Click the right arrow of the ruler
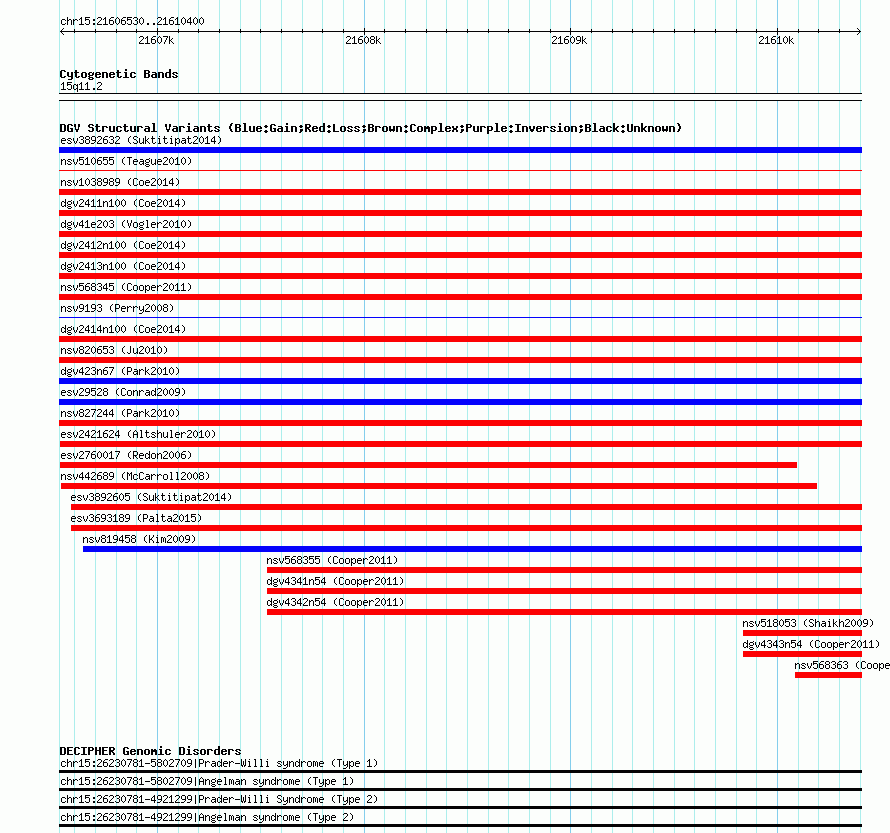Screen dimensions: 890x833 point(859,32)
